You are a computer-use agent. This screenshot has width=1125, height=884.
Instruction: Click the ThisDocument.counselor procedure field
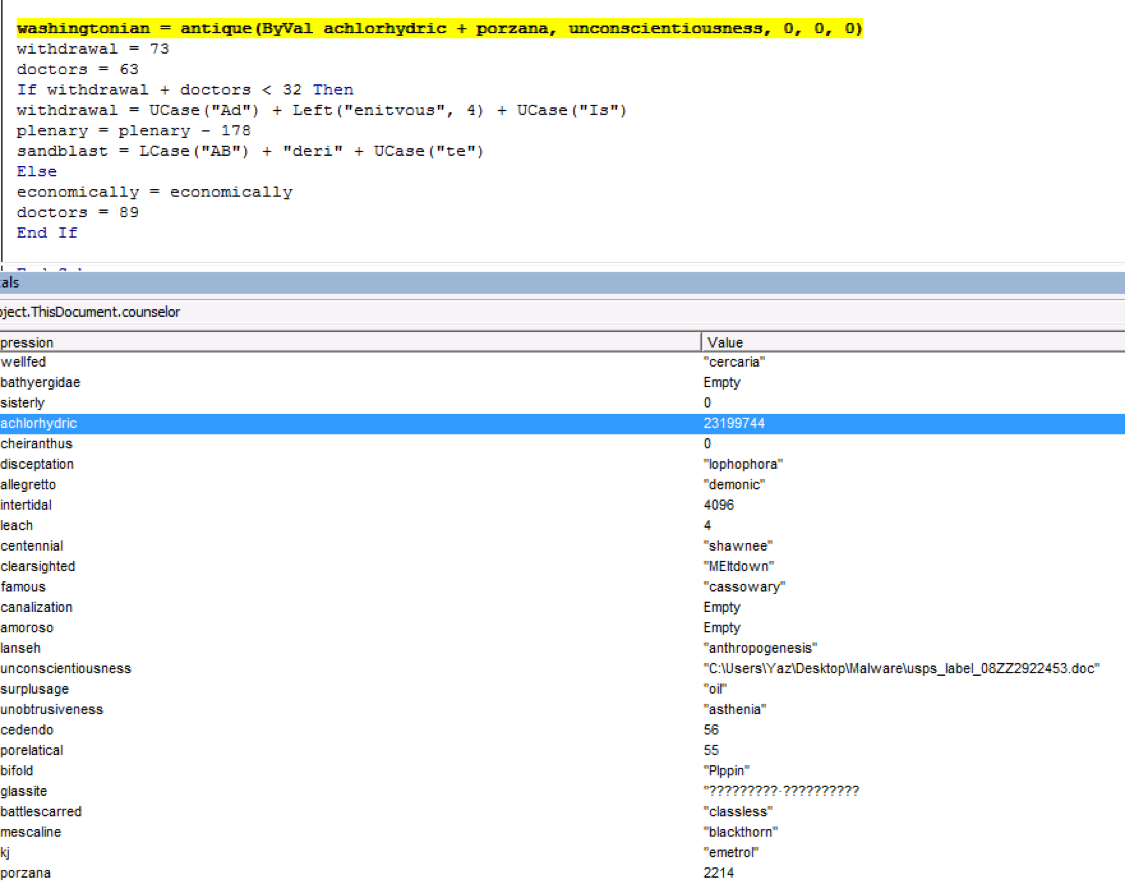[x=562, y=312]
